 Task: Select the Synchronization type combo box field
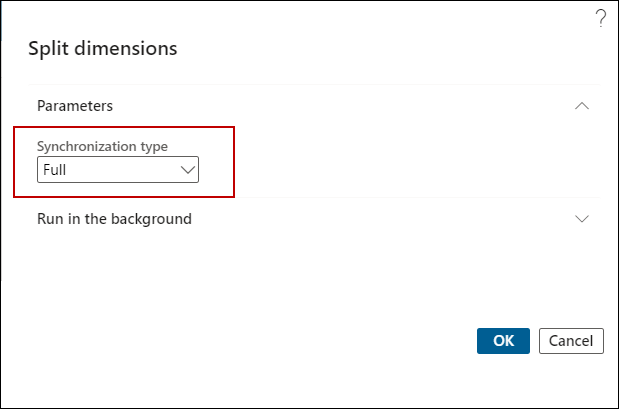118,170
